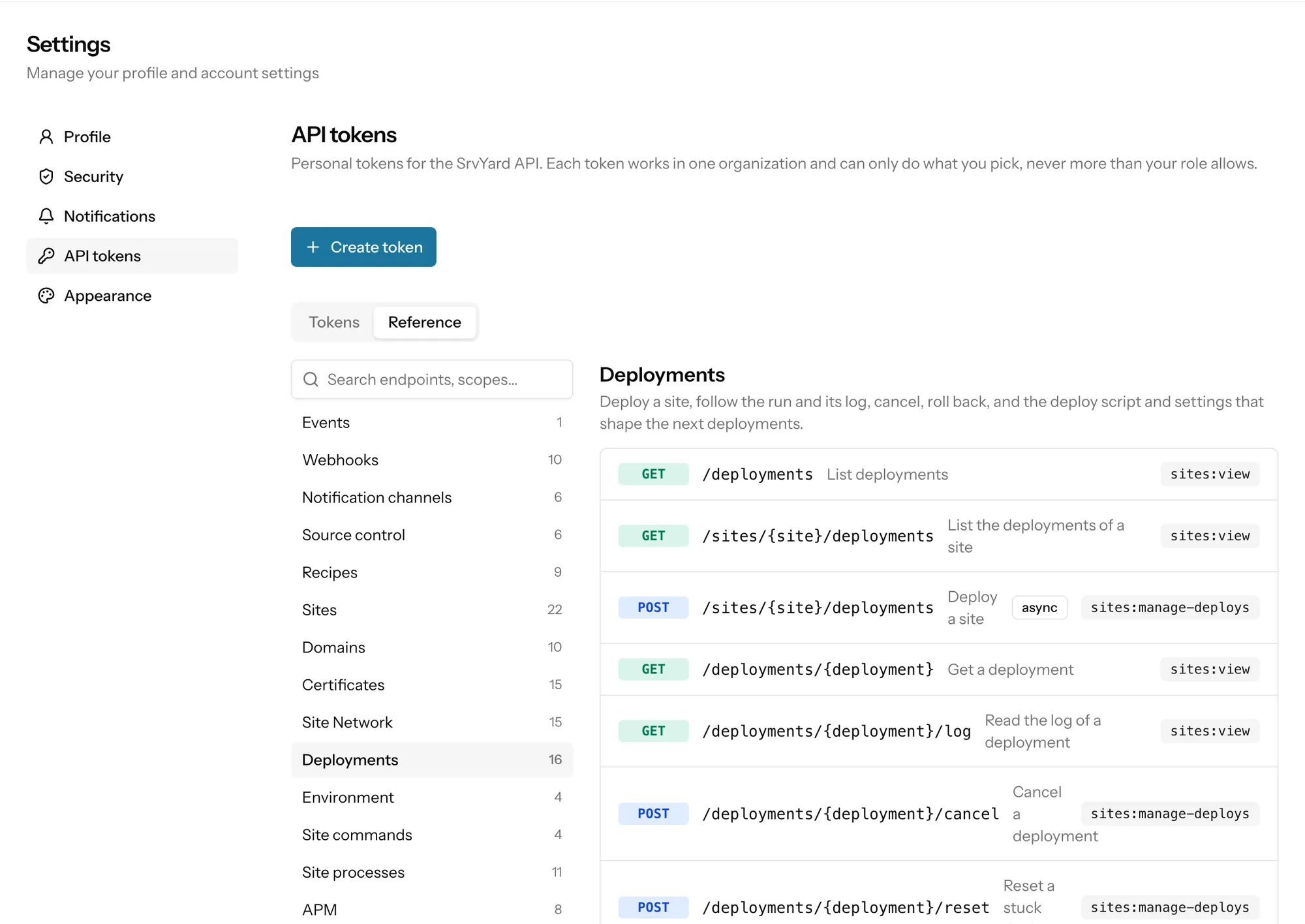Switch to the Tokens tab
Screen dimensions: 1305x924
click(x=334, y=322)
